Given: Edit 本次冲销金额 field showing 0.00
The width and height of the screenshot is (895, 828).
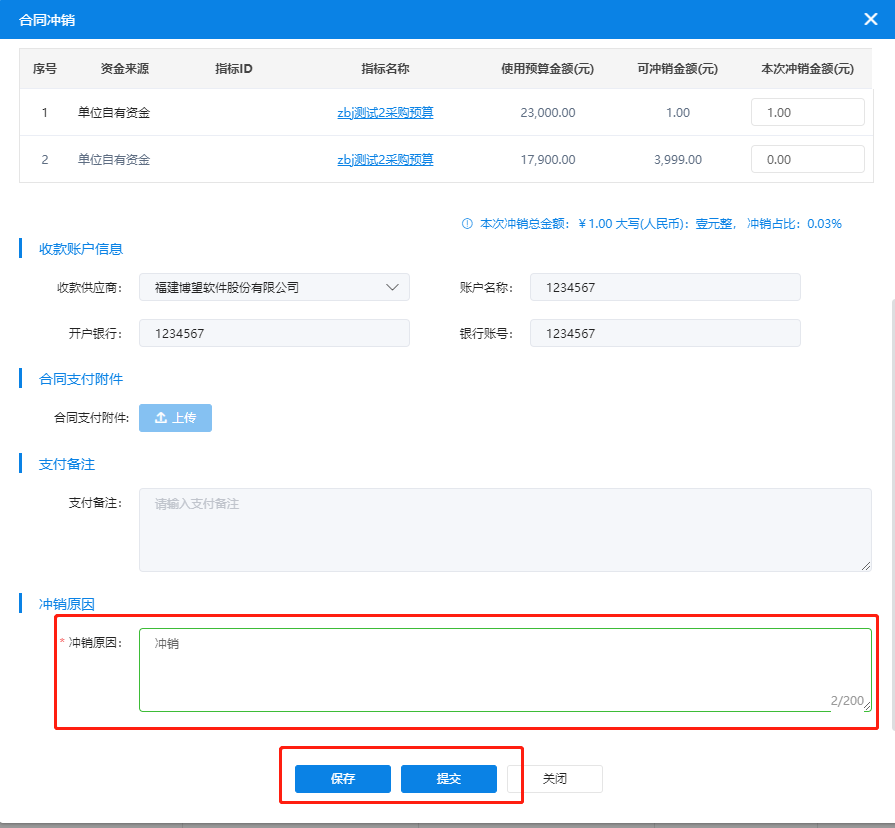Looking at the screenshot, I should (x=808, y=159).
